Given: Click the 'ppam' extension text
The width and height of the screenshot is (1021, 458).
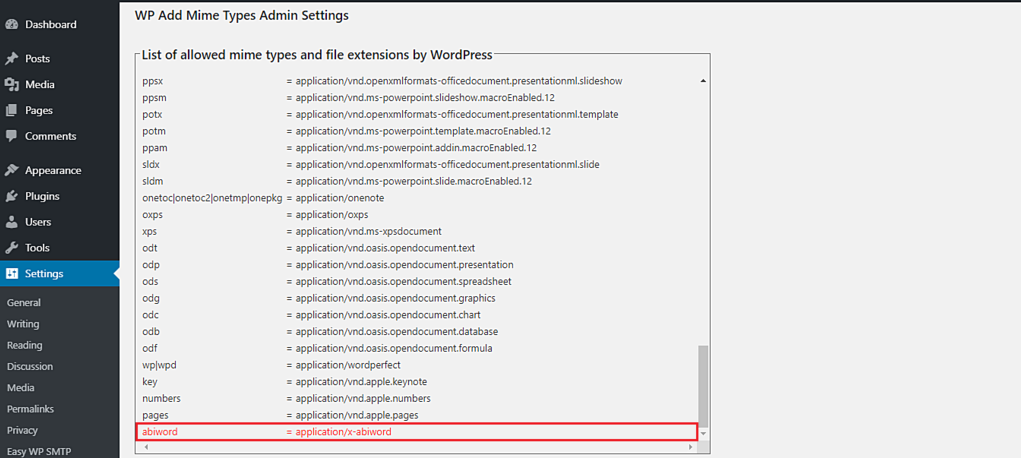Looking at the screenshot, I should 155,148.
